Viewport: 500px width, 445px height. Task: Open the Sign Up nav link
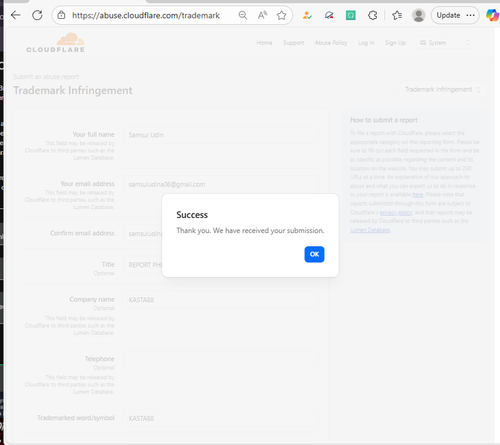point(395,43)
